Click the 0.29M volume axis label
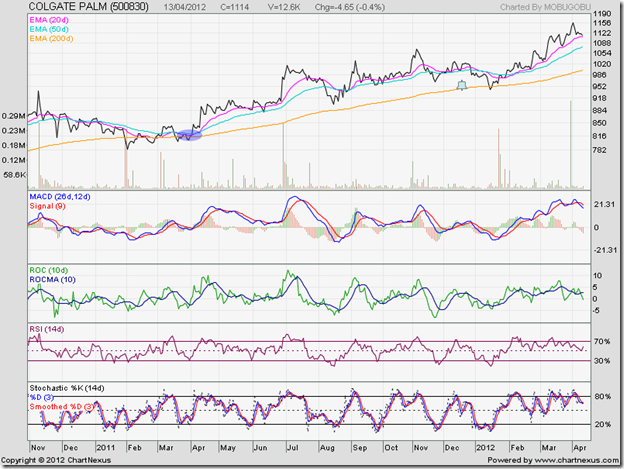This screenshot has height=469, width=624. pos(14,116)
